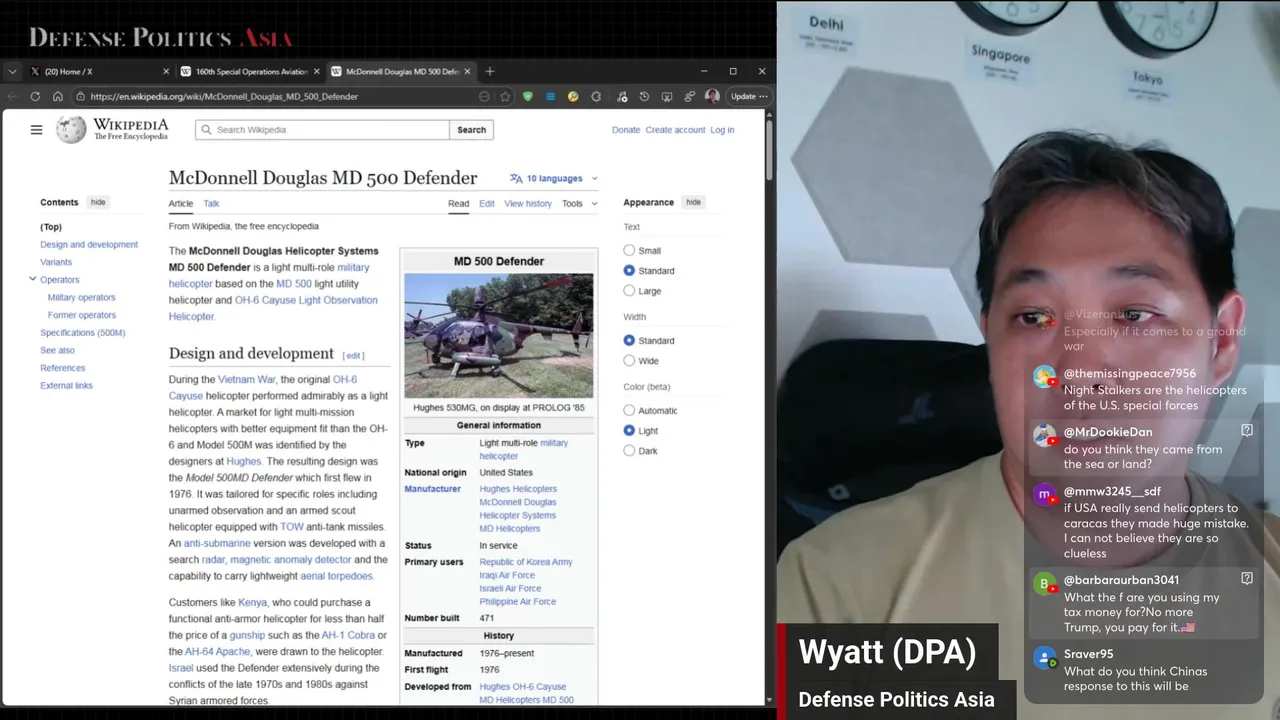Open the Wikipedia main menu hamburger icon
Viewport: 1280px width, 720px height.
click(36, 130)
